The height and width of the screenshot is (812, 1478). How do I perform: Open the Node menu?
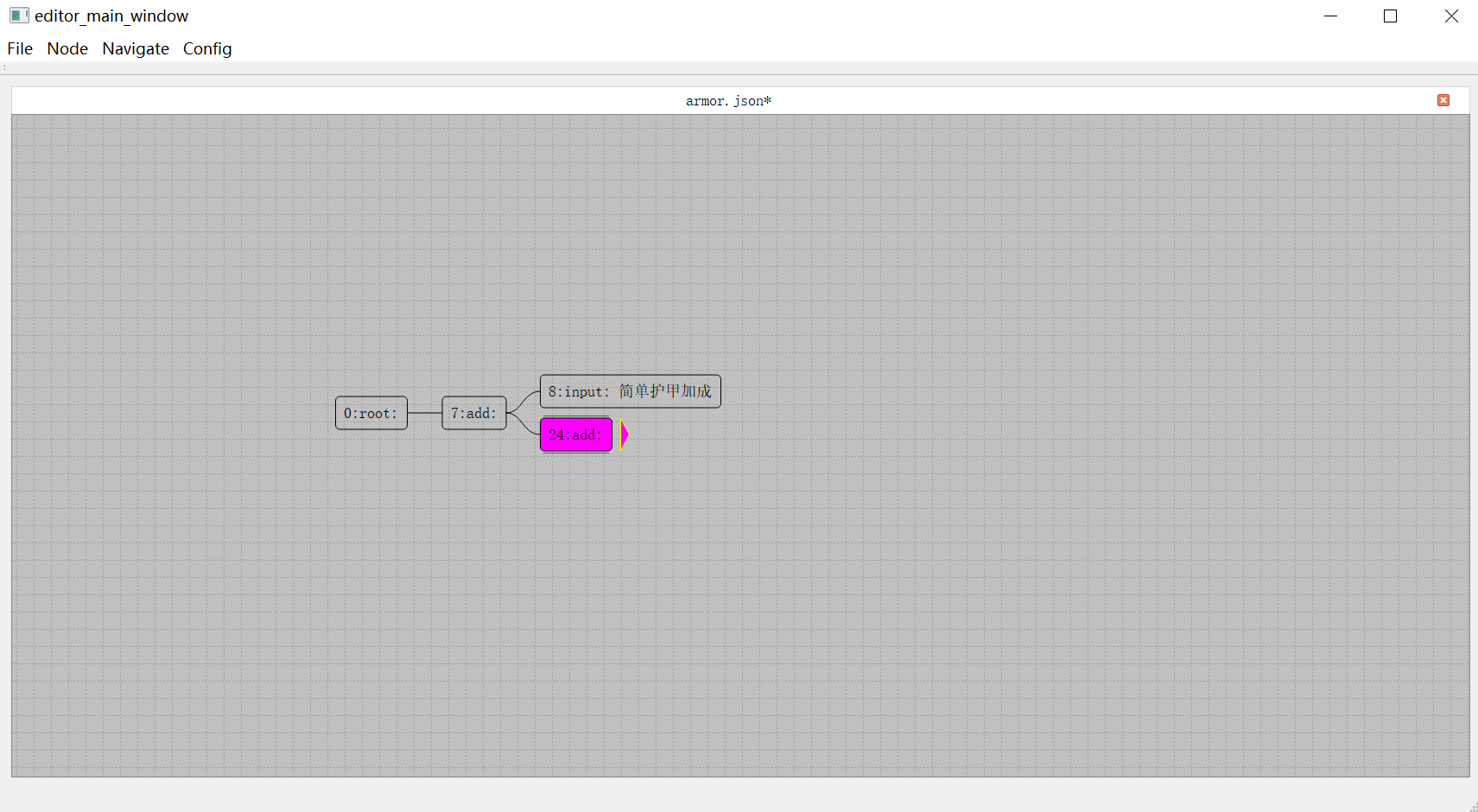coord(67,49)
